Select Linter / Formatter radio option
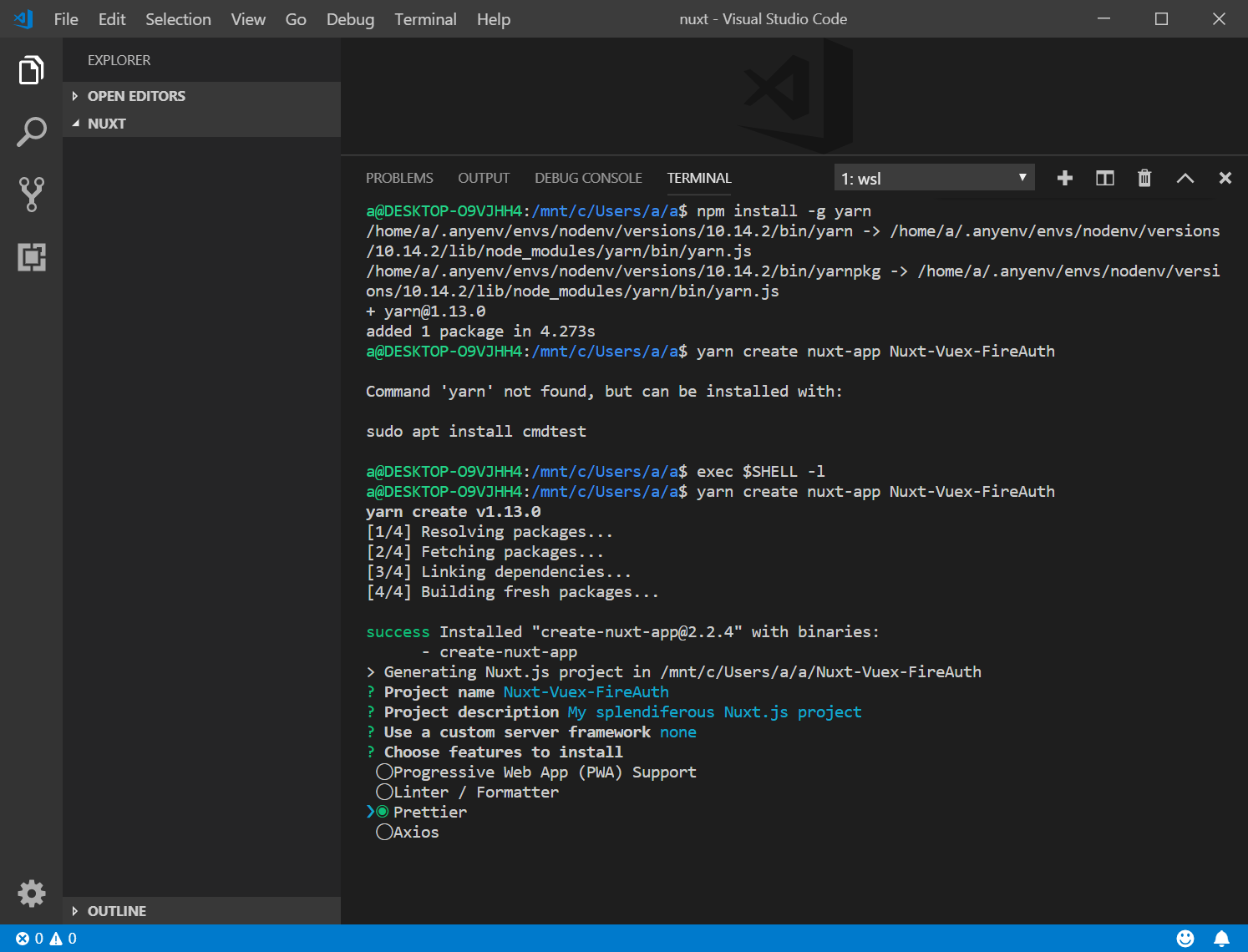The height and width of the screenshot is (952, 1248). [384, 792]
